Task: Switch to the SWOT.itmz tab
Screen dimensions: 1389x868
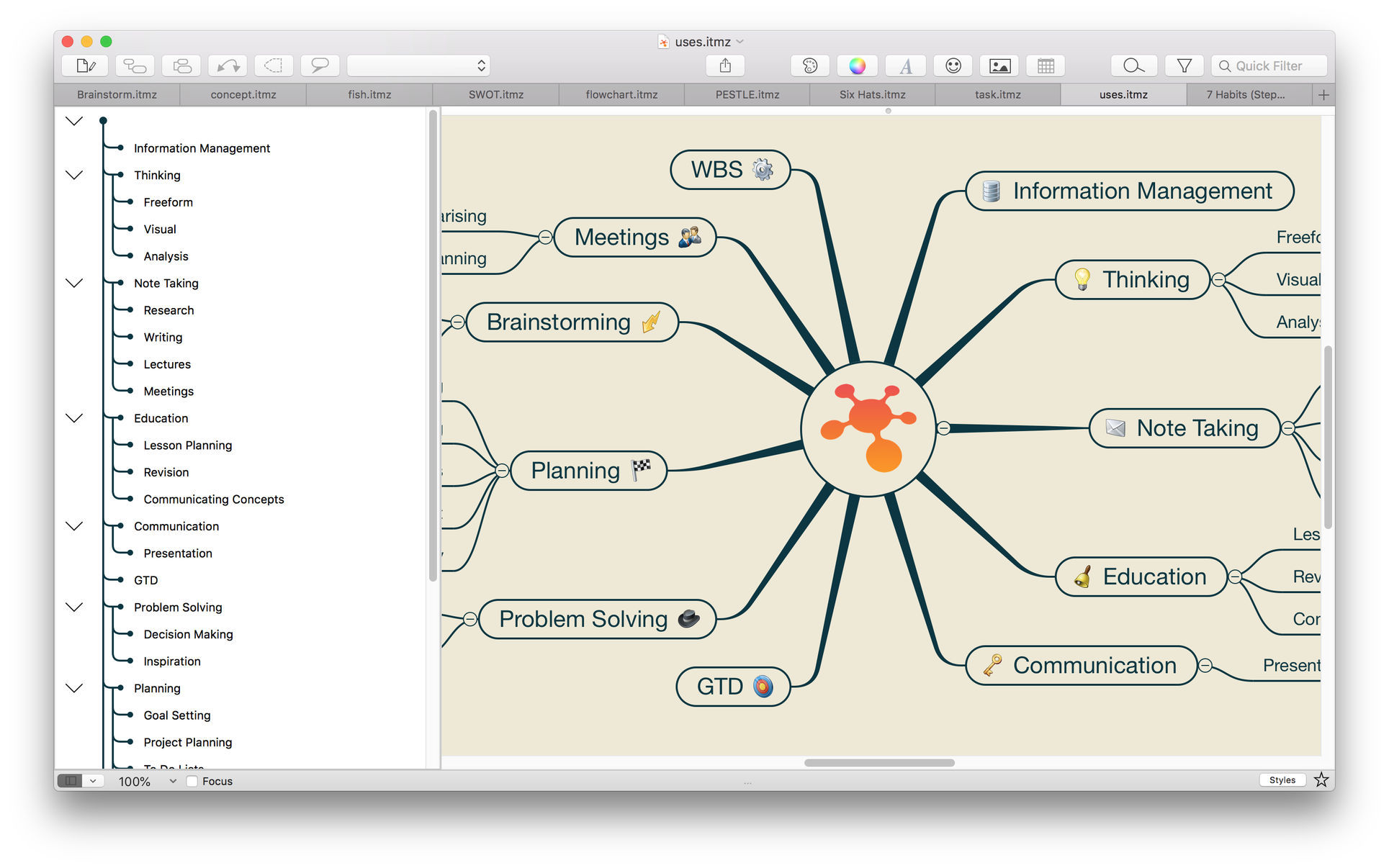Action: [495, 94]
